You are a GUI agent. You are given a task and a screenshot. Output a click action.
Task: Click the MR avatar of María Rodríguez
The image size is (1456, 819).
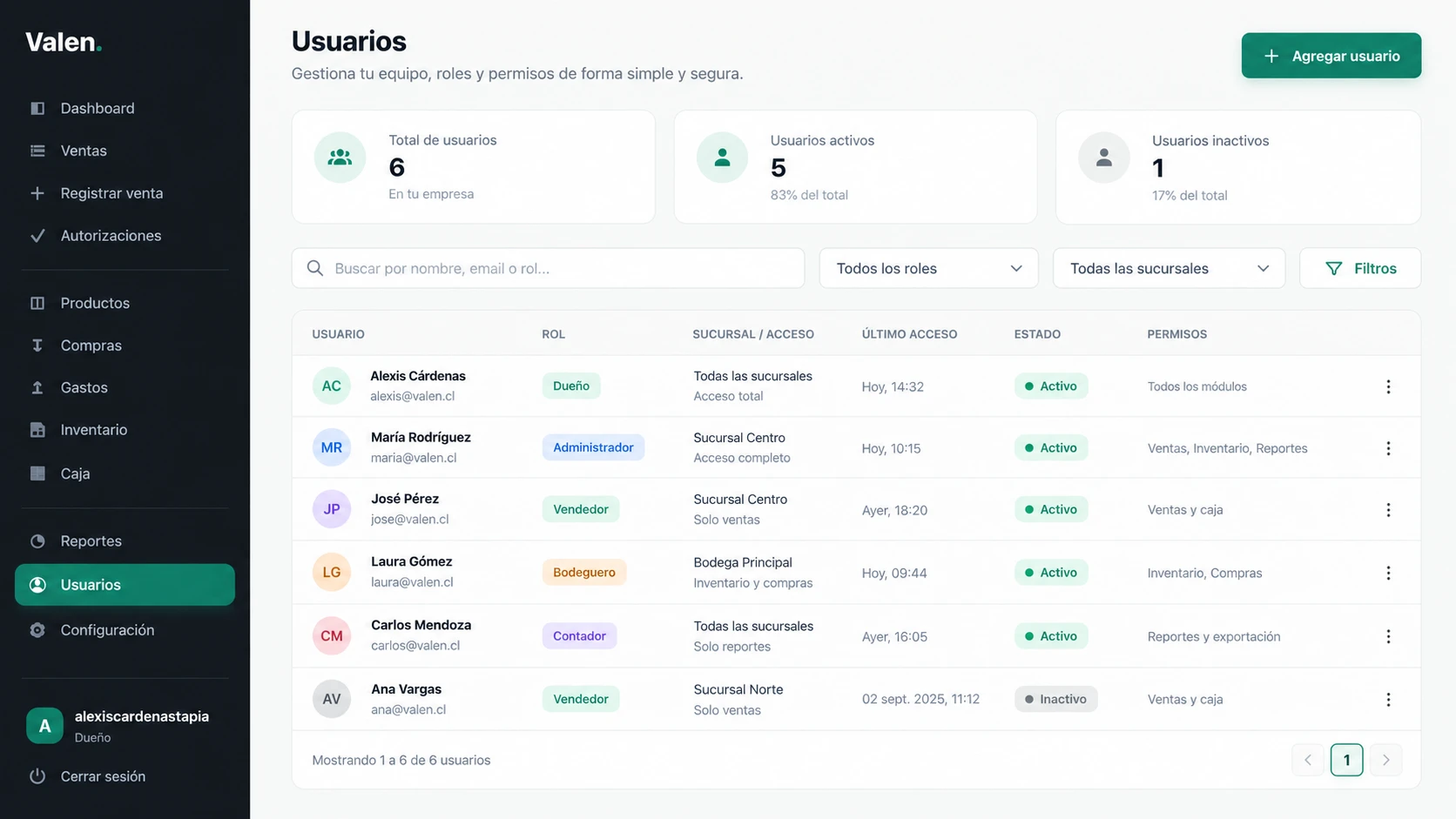[x=332, y=447]
